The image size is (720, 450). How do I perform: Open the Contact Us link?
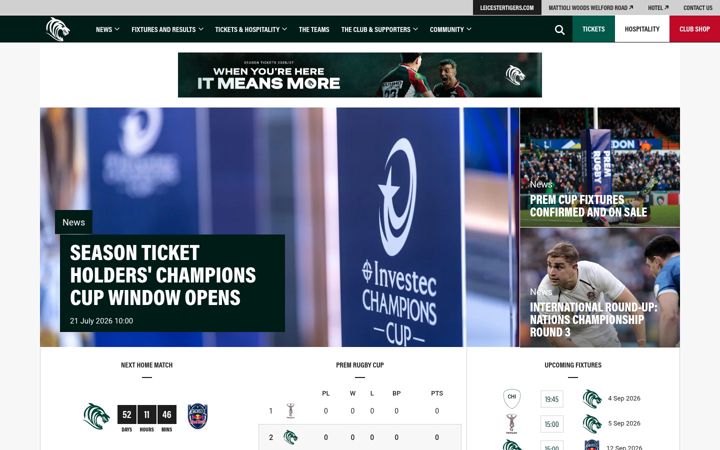698,8
